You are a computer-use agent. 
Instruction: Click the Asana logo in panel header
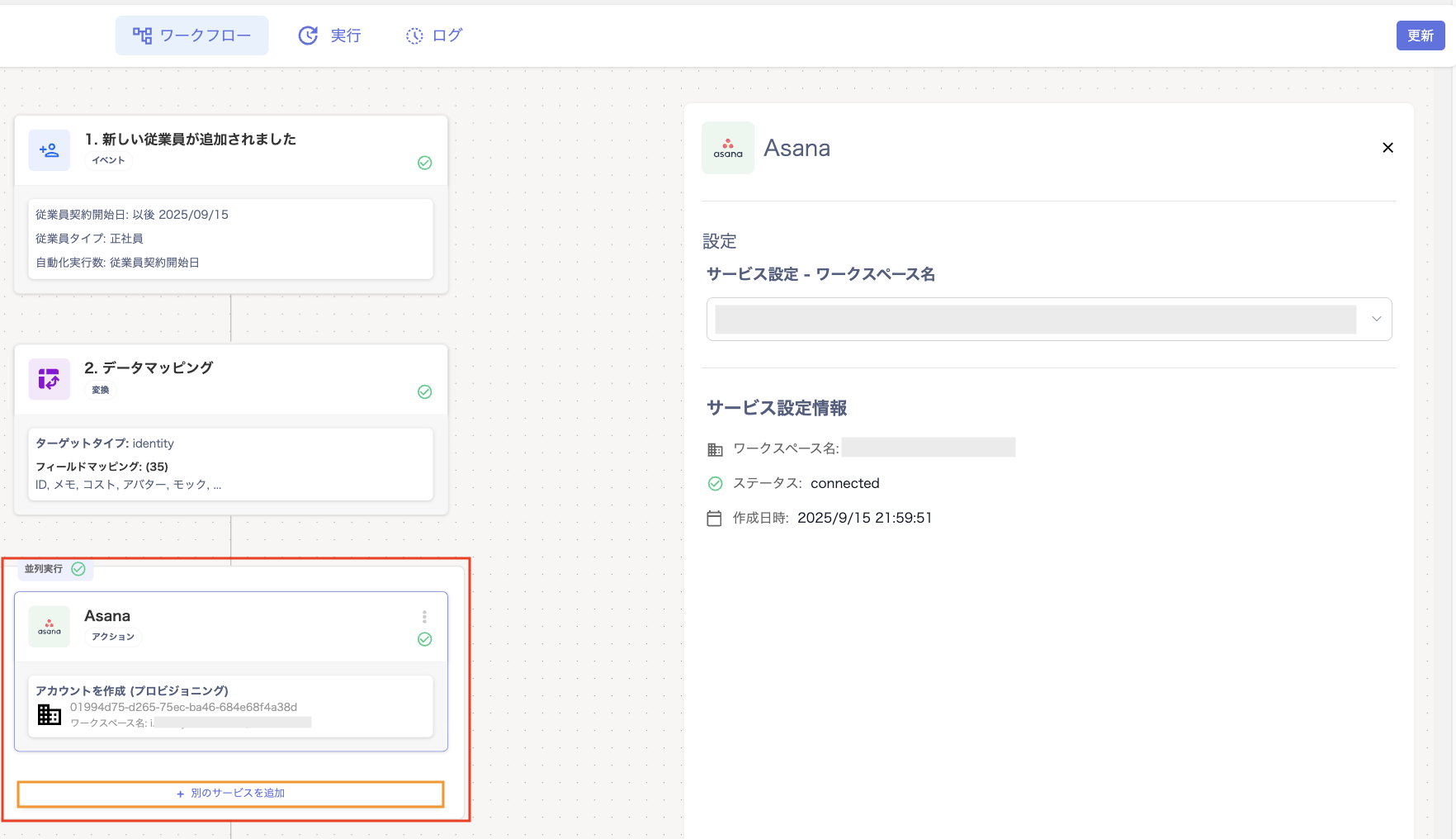[728, 148]
